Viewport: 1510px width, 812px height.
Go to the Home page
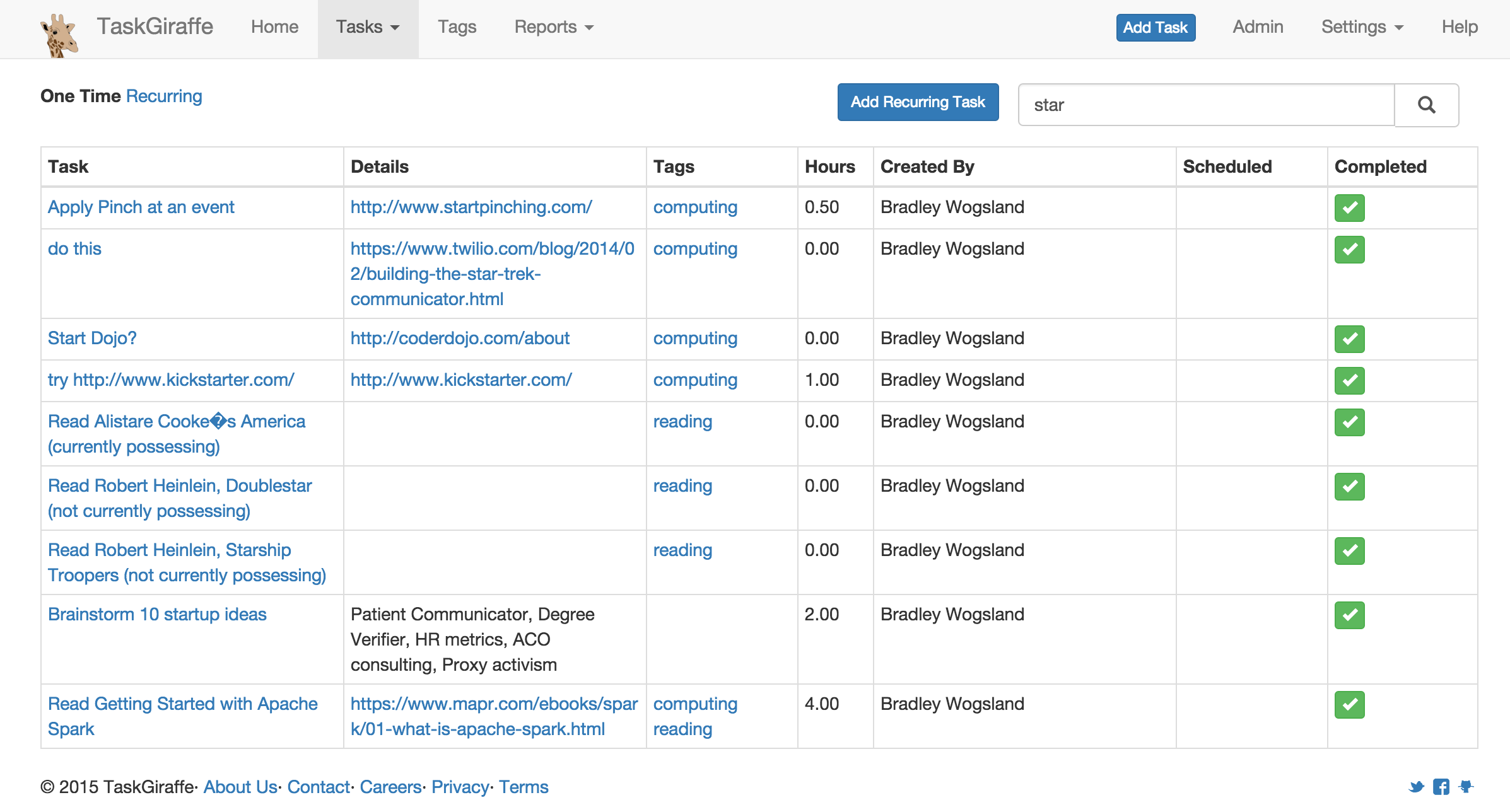click(x=274, y=27)
